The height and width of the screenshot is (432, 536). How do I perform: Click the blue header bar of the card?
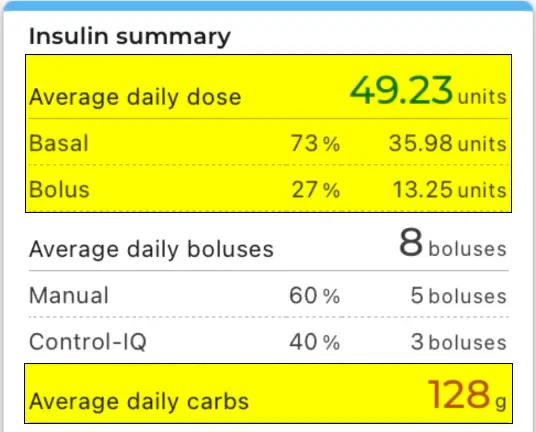(268, 6)
